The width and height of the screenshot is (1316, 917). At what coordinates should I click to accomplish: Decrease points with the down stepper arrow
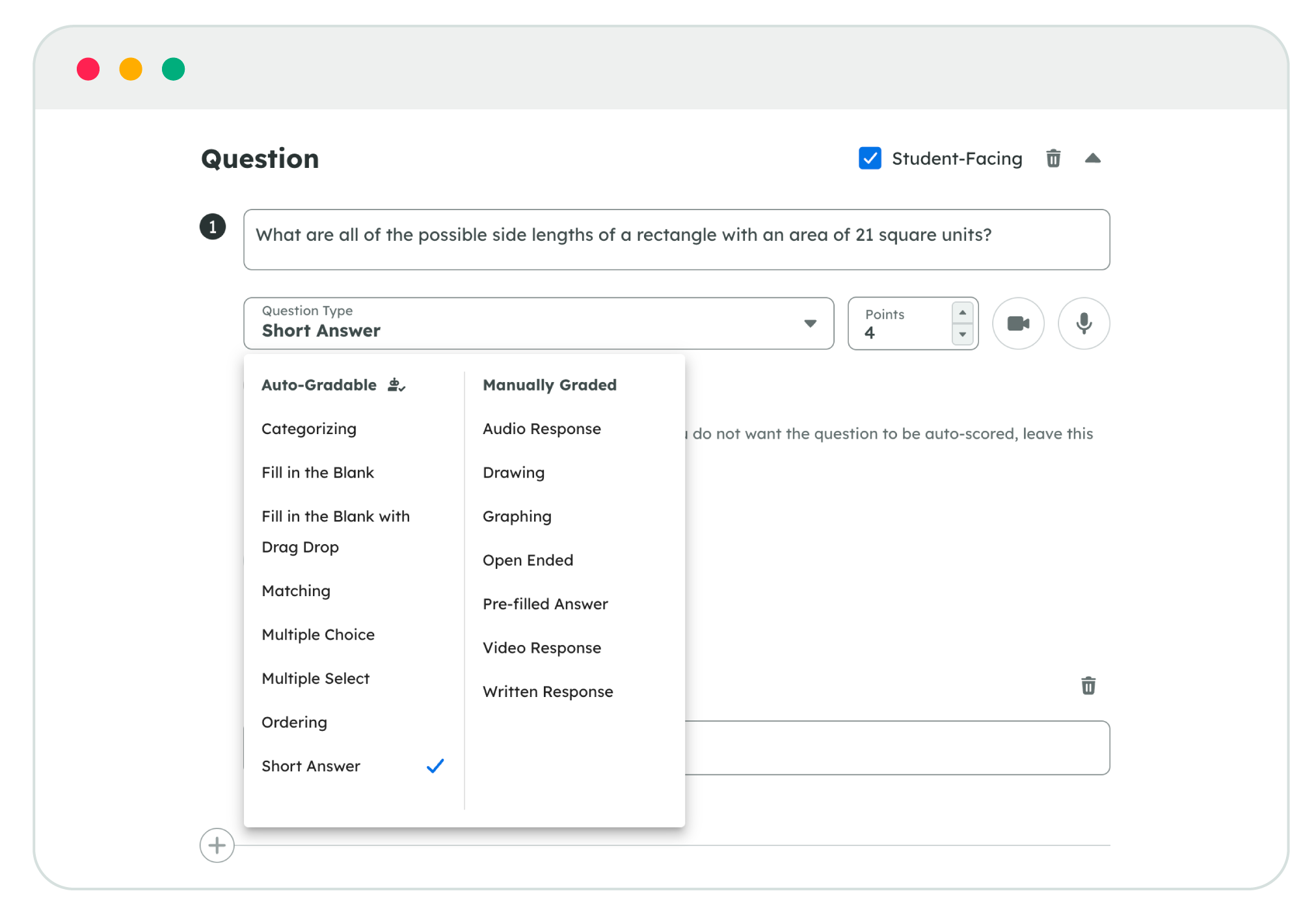(x=962, y=335)
